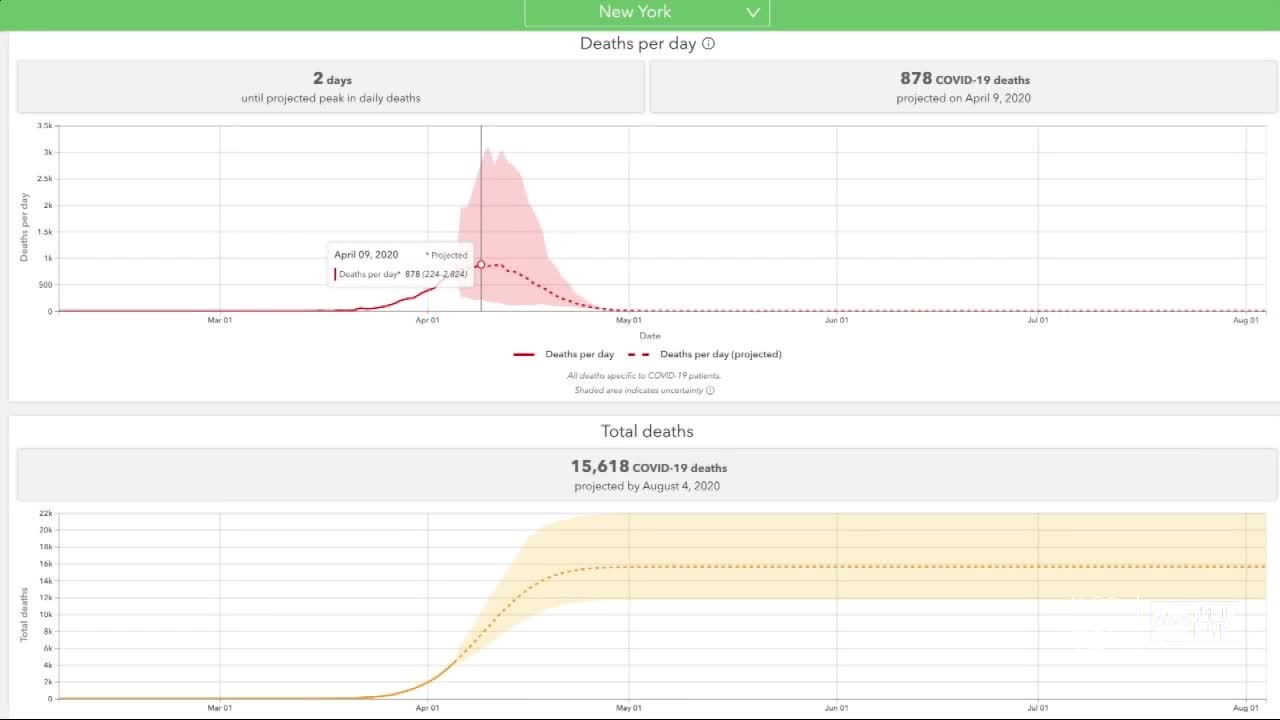Click the info icon beside Deaths per day title
The image size is (1280, 720).
coord(708,44)
